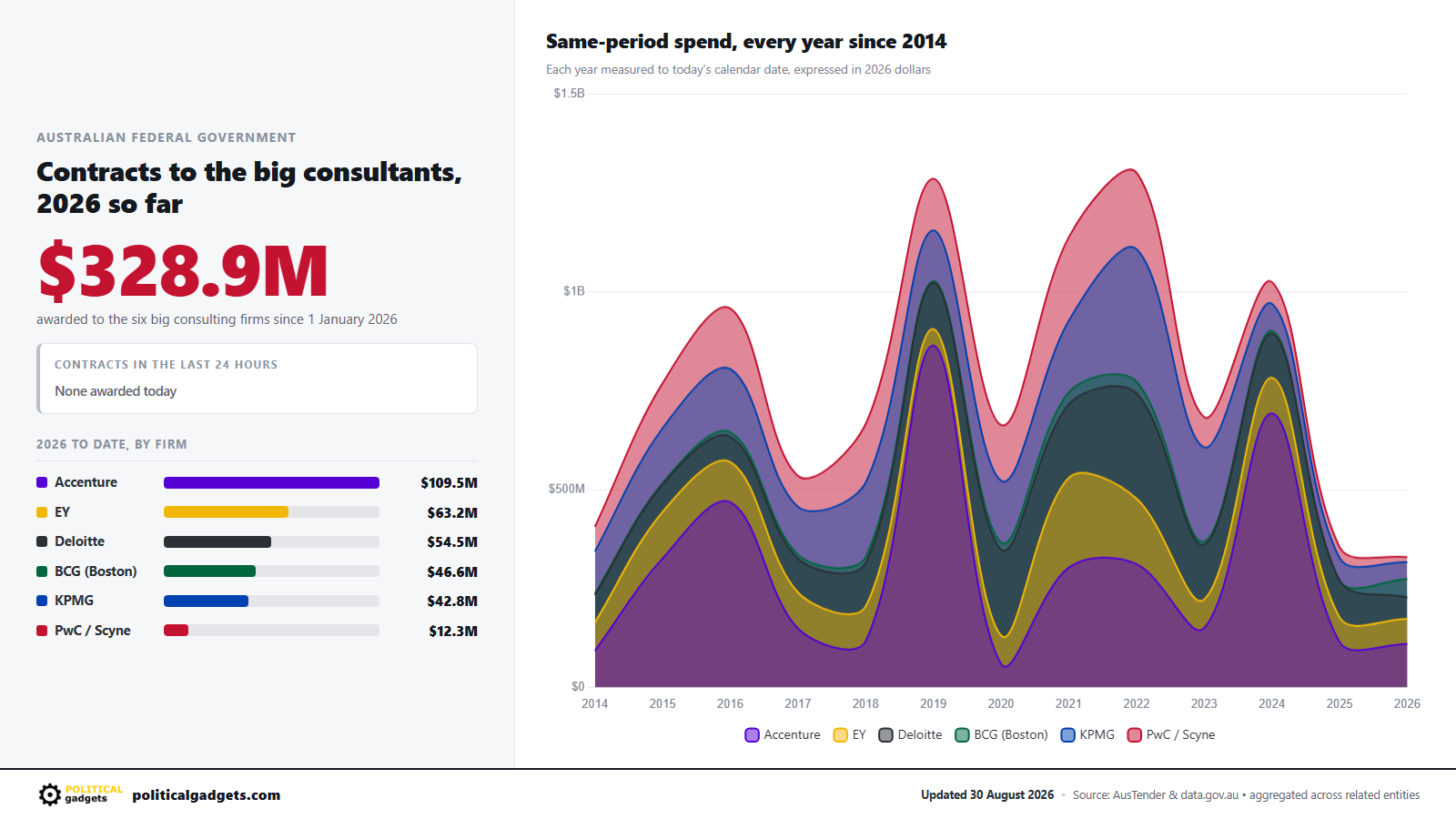Viewport: 1456px width, 819px height.
Task: Click the 'Contracts in the last 24 hours' heading
Action: point(166,365)
